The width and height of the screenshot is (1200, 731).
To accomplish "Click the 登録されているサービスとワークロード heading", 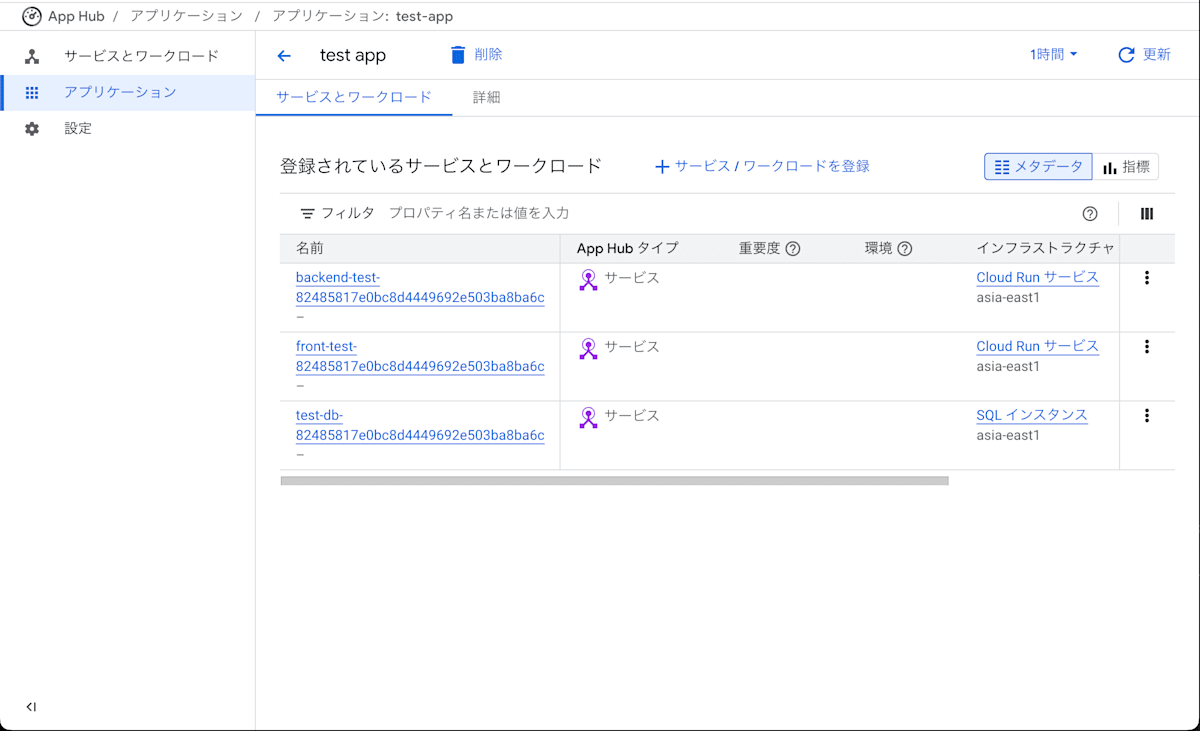I will [441, 166].
